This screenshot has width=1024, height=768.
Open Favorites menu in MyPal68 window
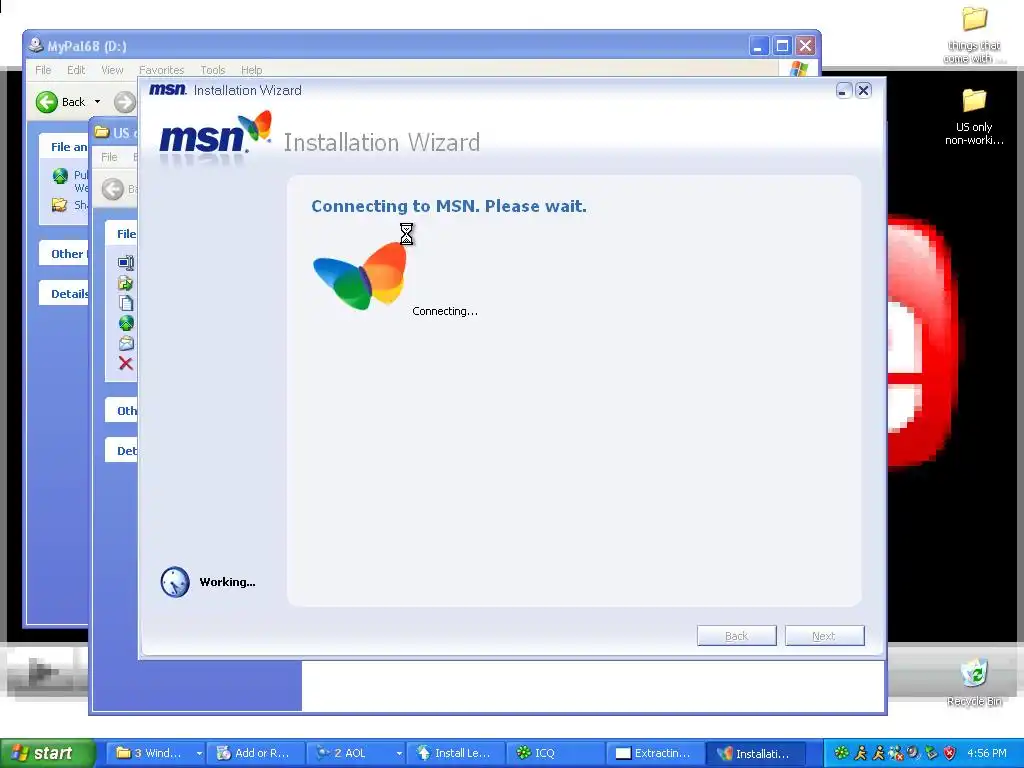tap(161, 70)
